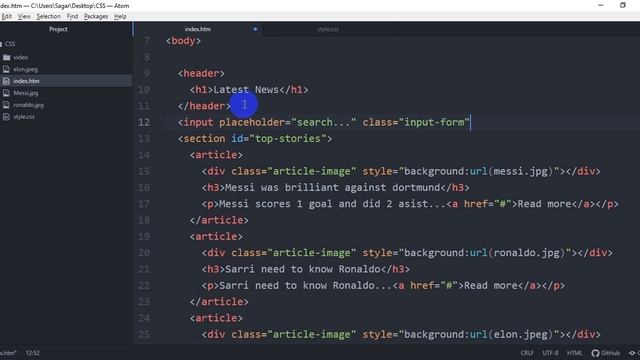
Task: Click line number 13 in the gutter
Action: pyautogui.click(x=144, y=138)
